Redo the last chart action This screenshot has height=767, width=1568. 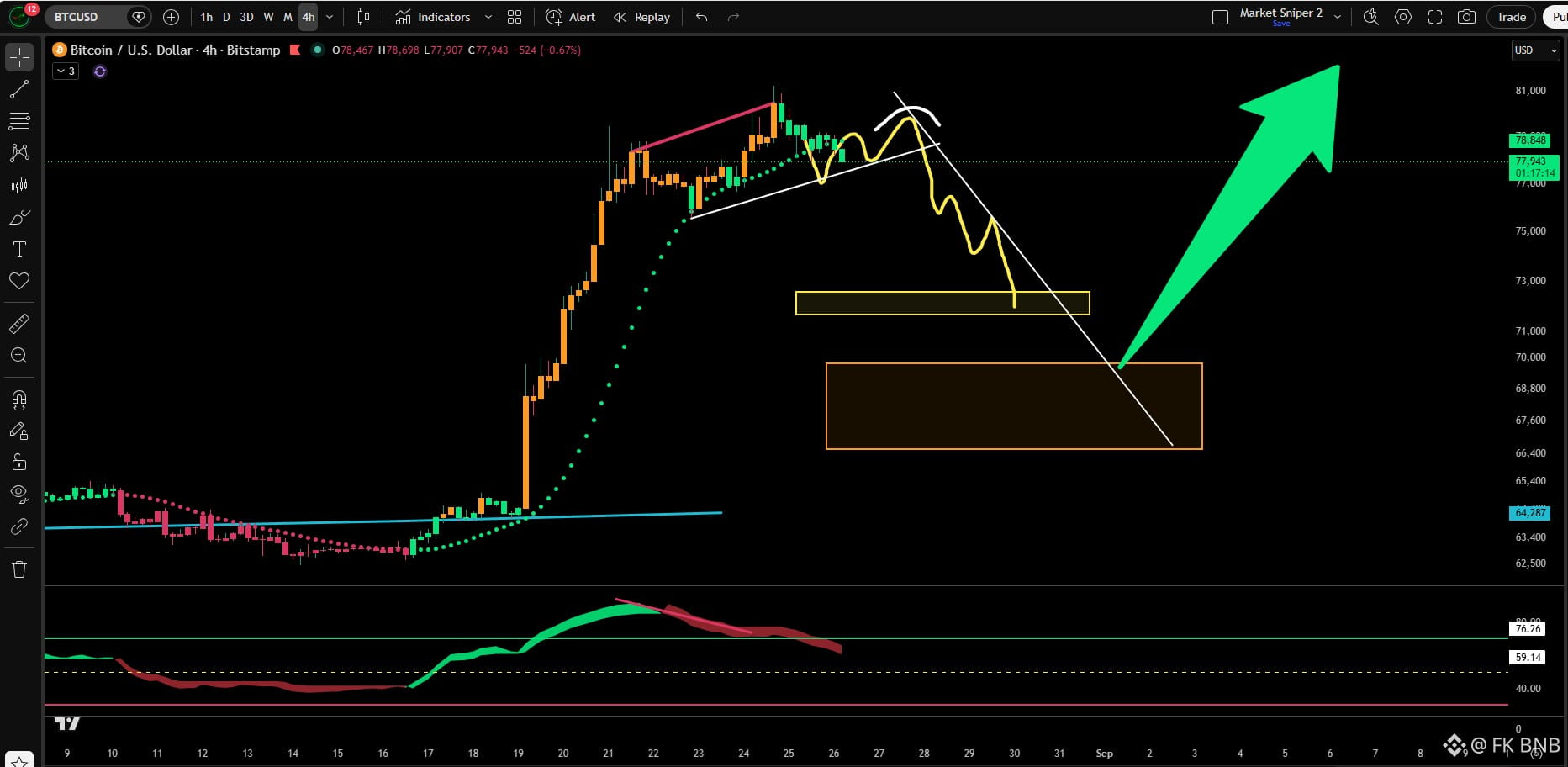click(733, 17)
